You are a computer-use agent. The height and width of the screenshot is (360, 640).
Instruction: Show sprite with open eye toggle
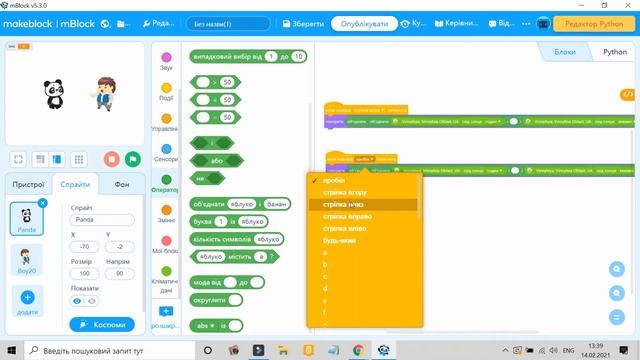(77, 301)
